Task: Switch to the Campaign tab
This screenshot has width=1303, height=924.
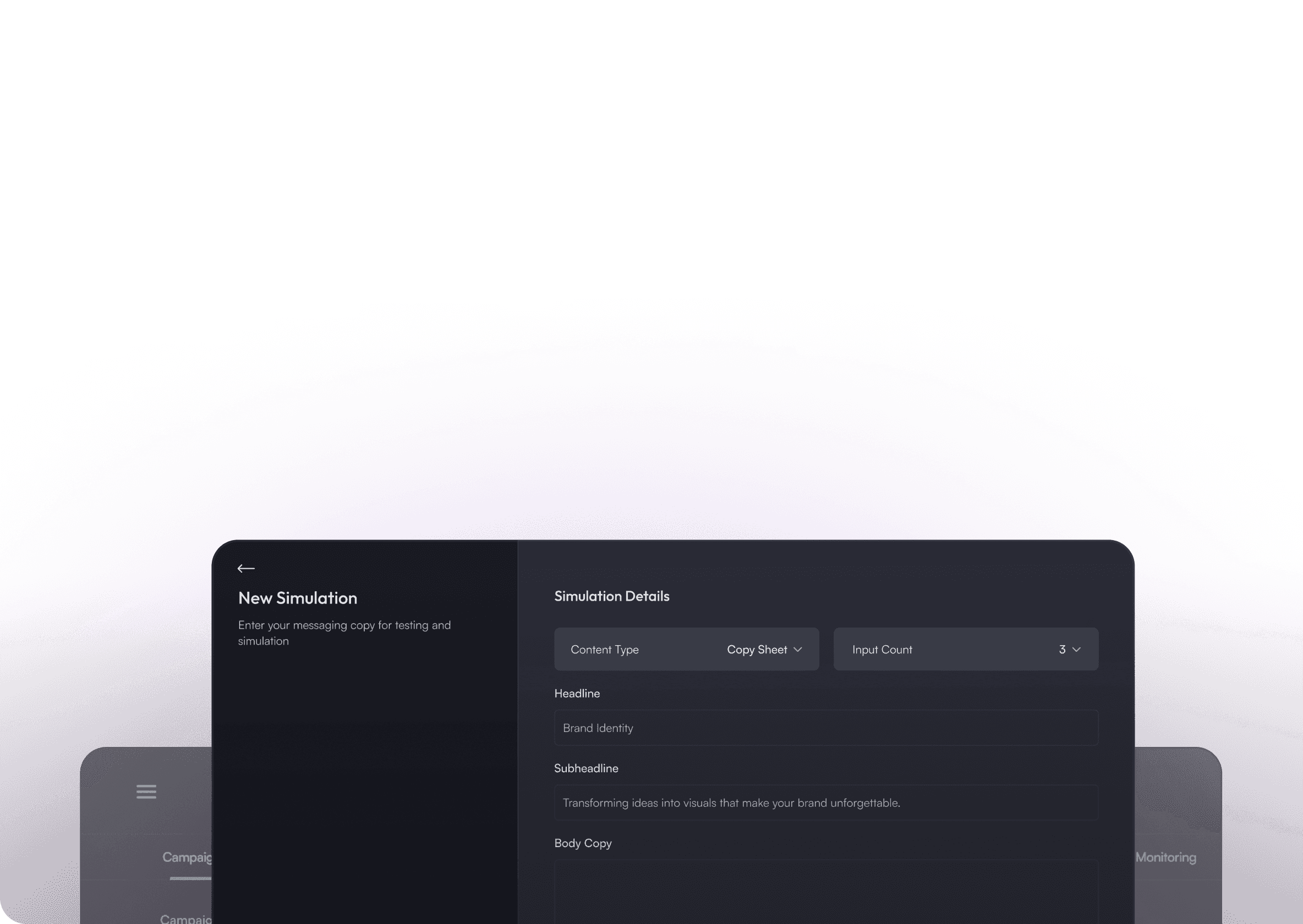Action: [x=187, y=857]
